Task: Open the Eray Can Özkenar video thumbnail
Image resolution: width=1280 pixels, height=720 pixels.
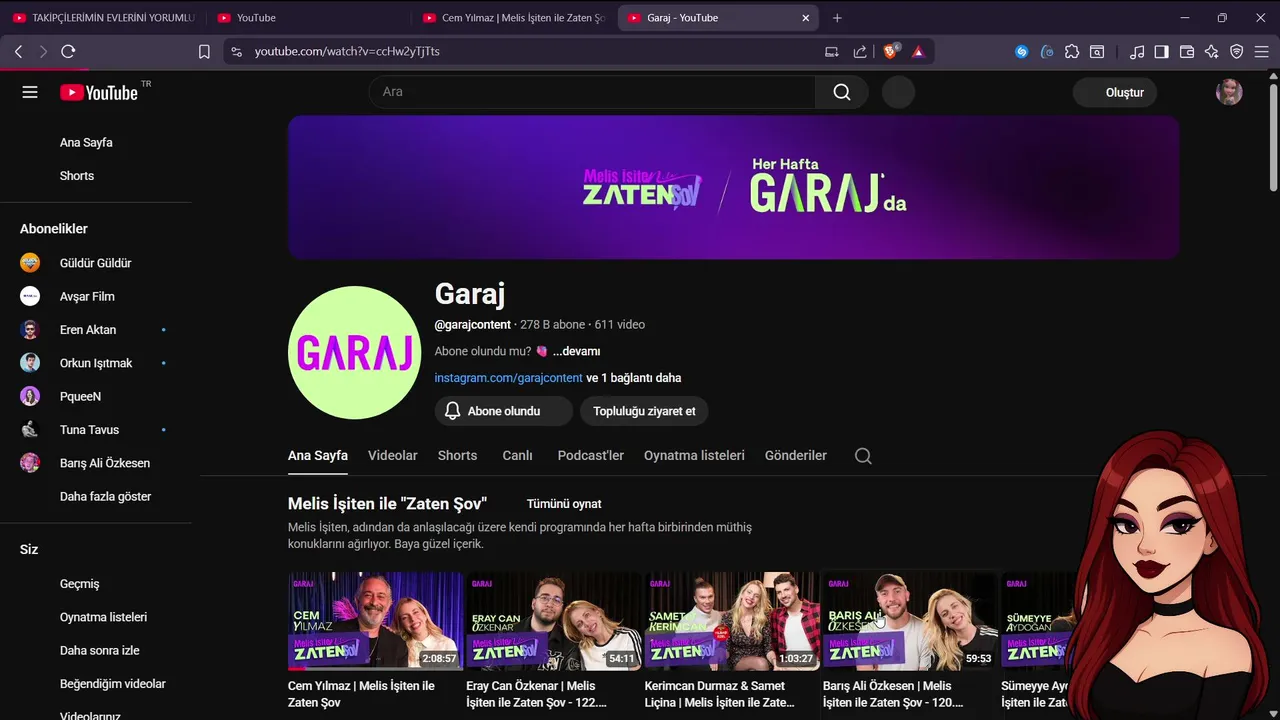Action: 553,620
